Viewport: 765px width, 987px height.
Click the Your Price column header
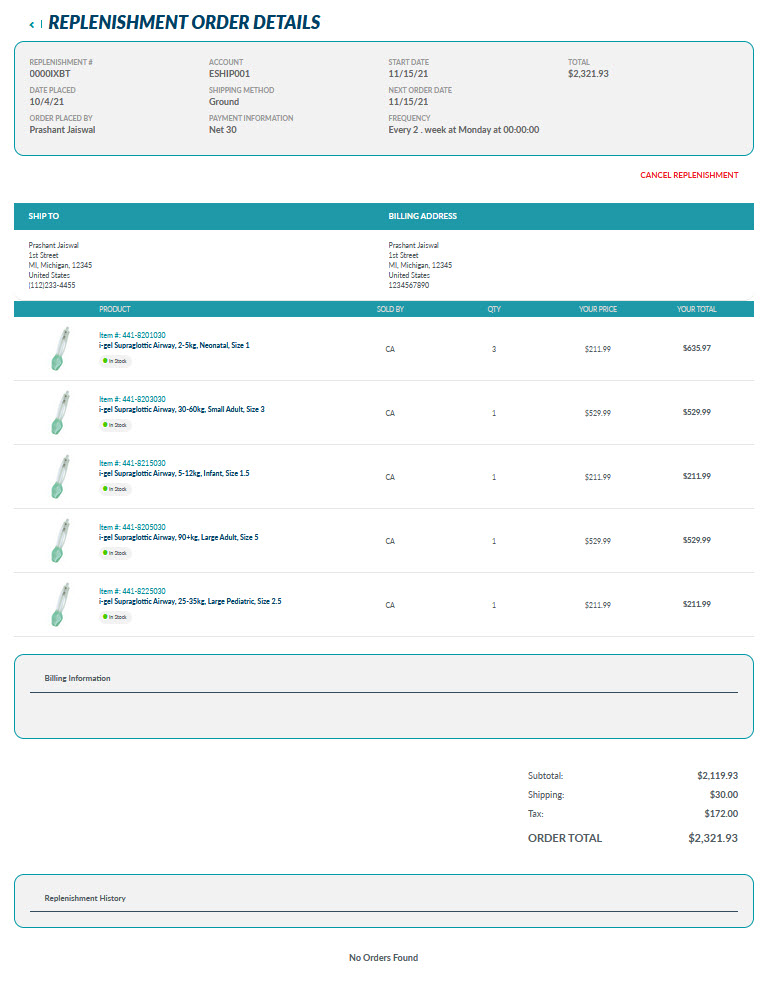click(597, 309)
